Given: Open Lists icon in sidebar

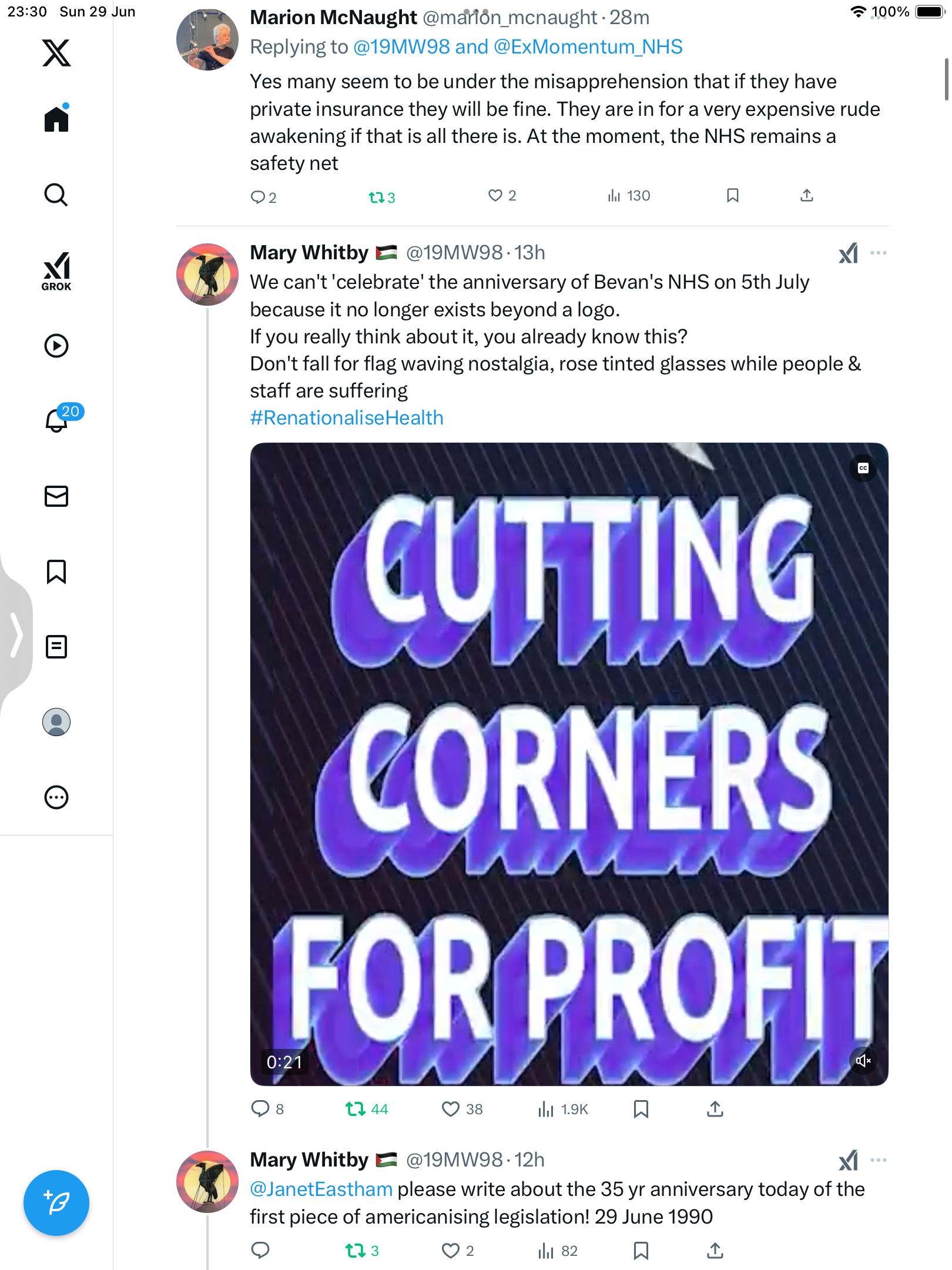Looking at the screenshot, I should pyautogui.click(x=56, y=647).
